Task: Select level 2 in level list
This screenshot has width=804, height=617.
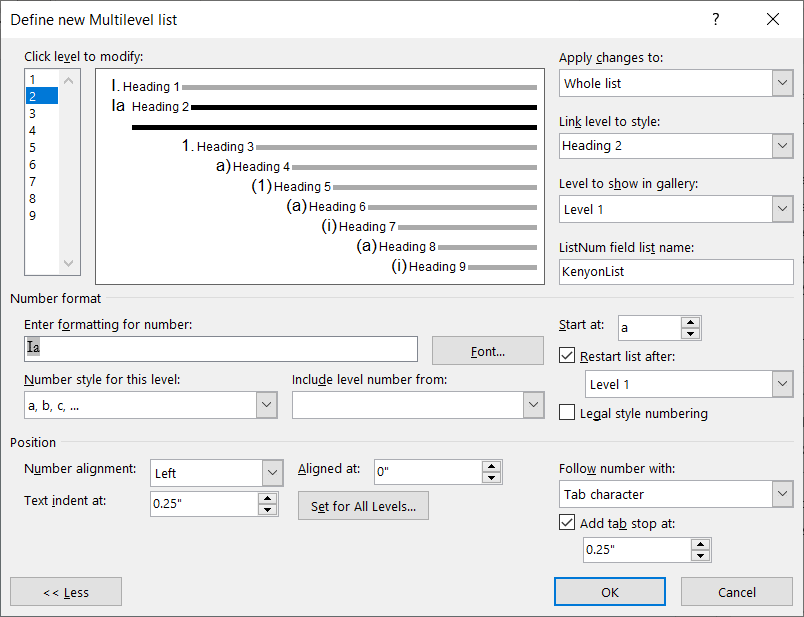Action: click(42, 96)
